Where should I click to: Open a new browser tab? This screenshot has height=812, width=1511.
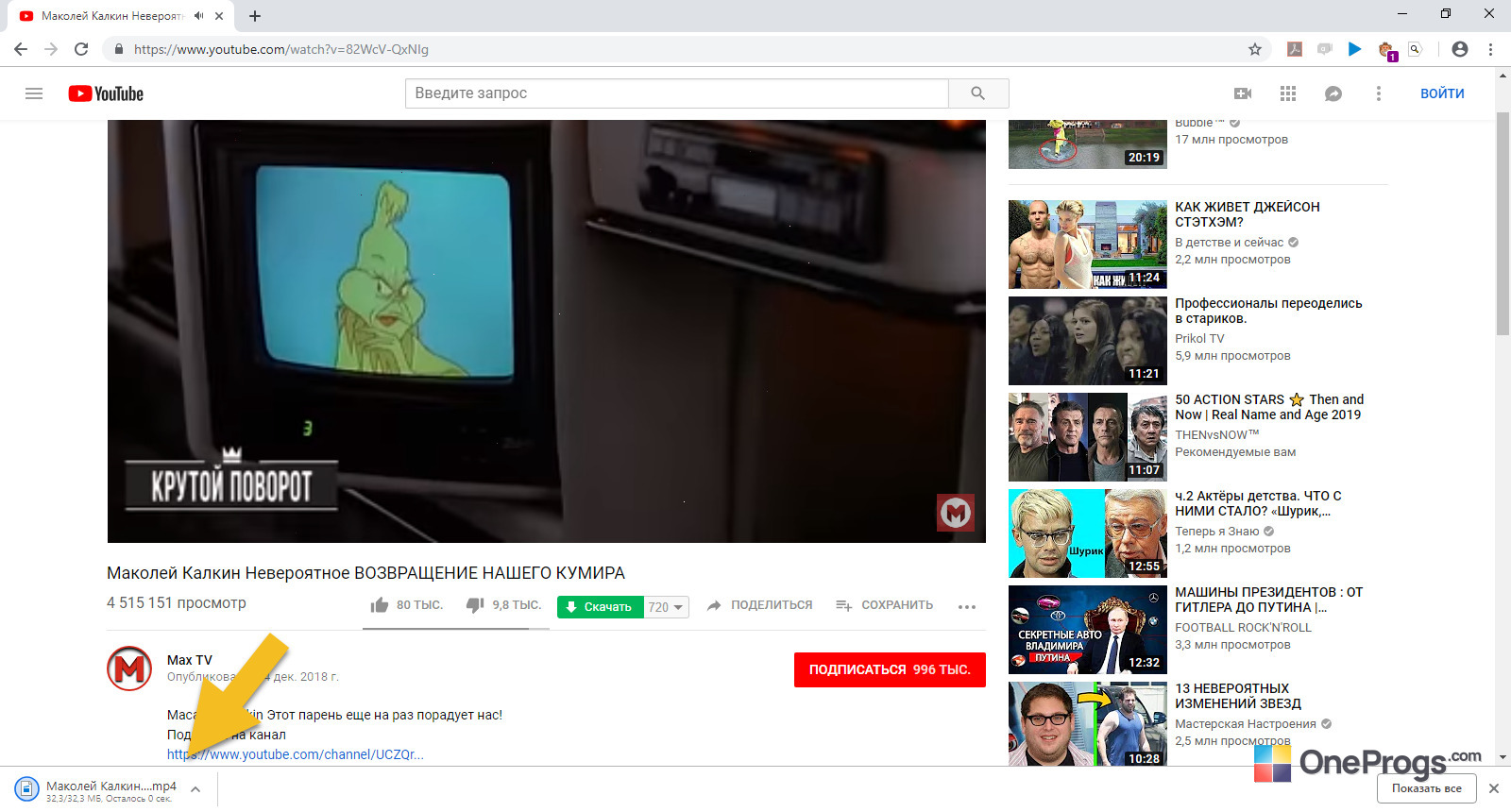point(255,16)
